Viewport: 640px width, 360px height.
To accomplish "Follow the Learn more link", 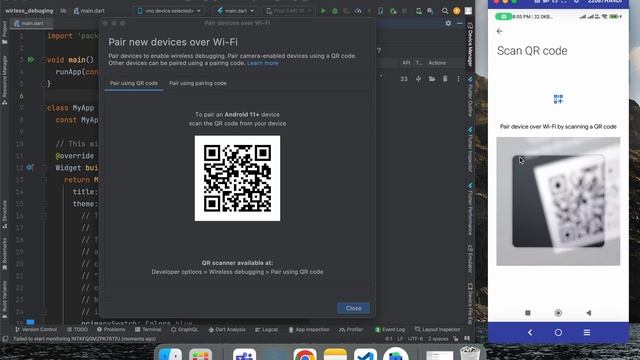I will pyautogui.click(x=262, y=63).
